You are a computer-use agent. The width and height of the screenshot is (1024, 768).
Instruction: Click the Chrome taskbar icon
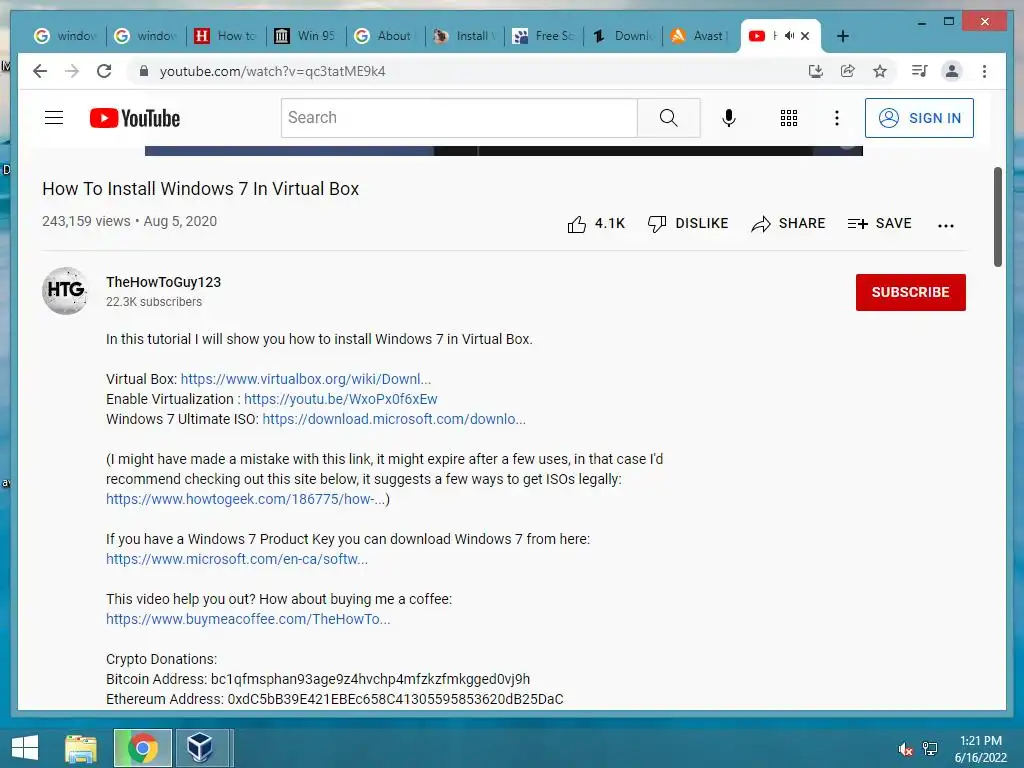(142, 748)
